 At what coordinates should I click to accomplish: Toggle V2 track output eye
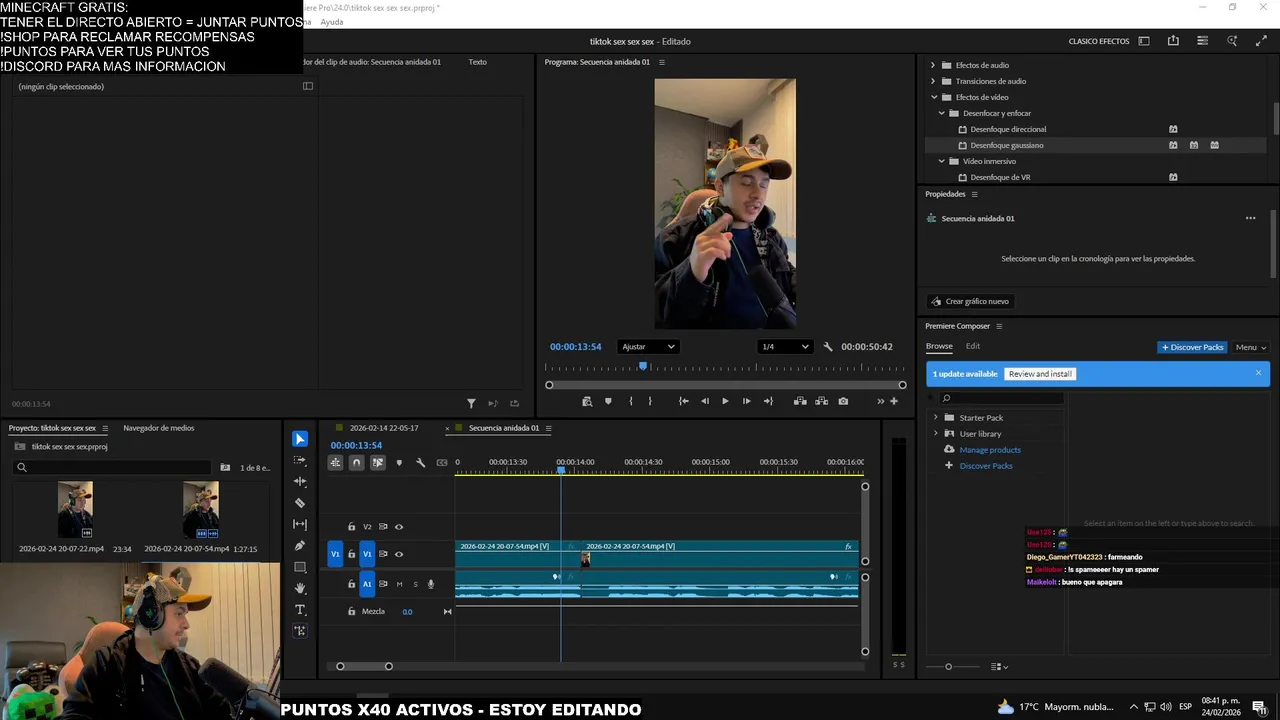[399, 527]
